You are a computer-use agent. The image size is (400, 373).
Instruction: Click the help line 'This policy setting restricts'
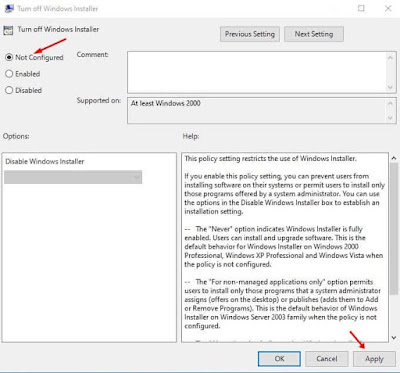[271, 159]
